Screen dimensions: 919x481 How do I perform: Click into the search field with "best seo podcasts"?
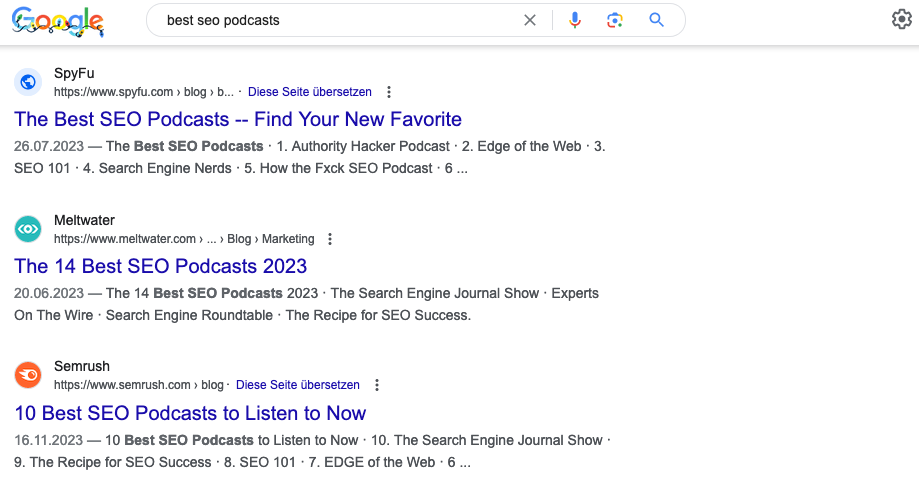tap(330, 20)
